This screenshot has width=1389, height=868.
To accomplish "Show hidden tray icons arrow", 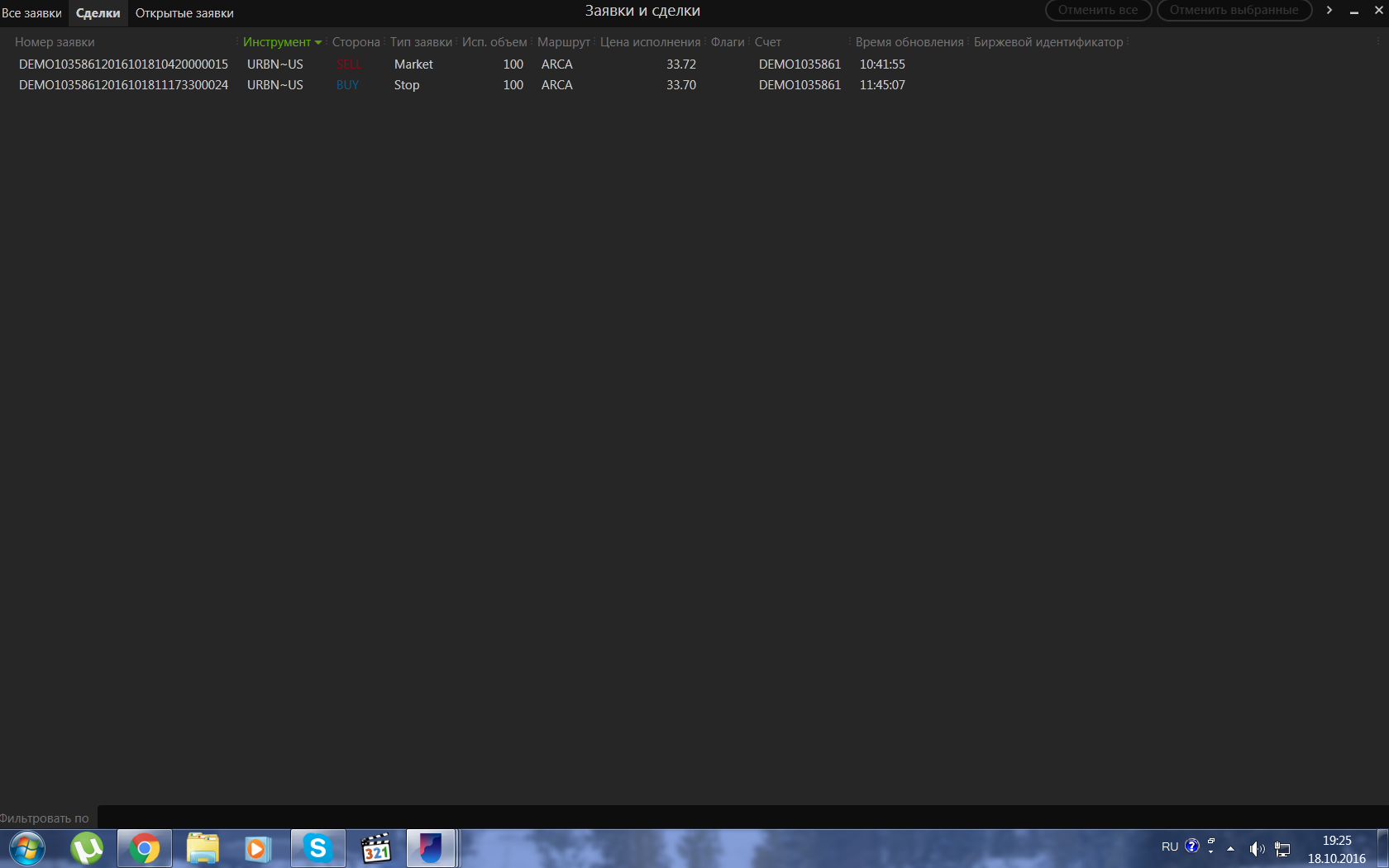I will click(1231, 848).
